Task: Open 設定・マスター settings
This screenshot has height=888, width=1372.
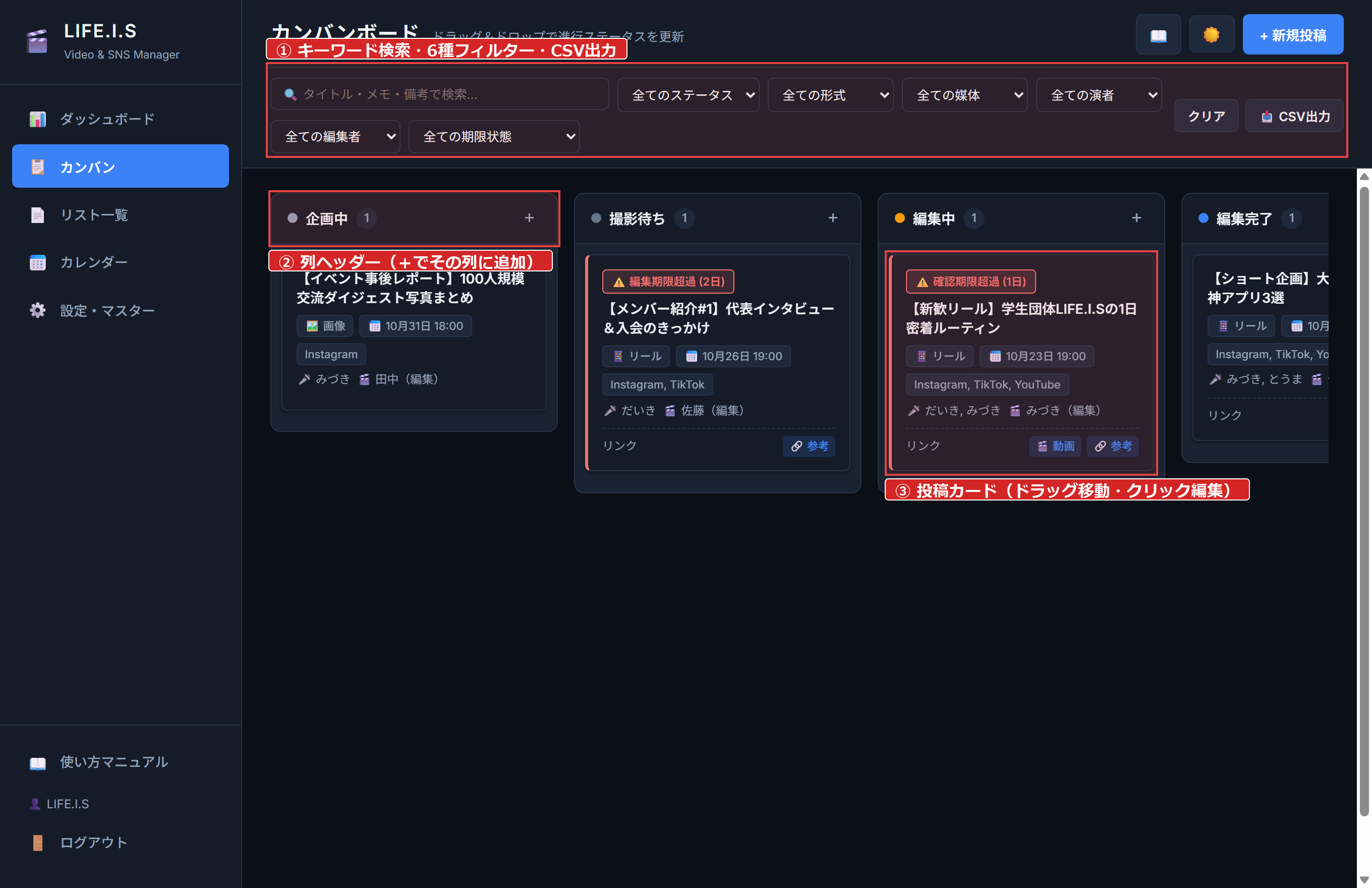Action: pos(121,311)
